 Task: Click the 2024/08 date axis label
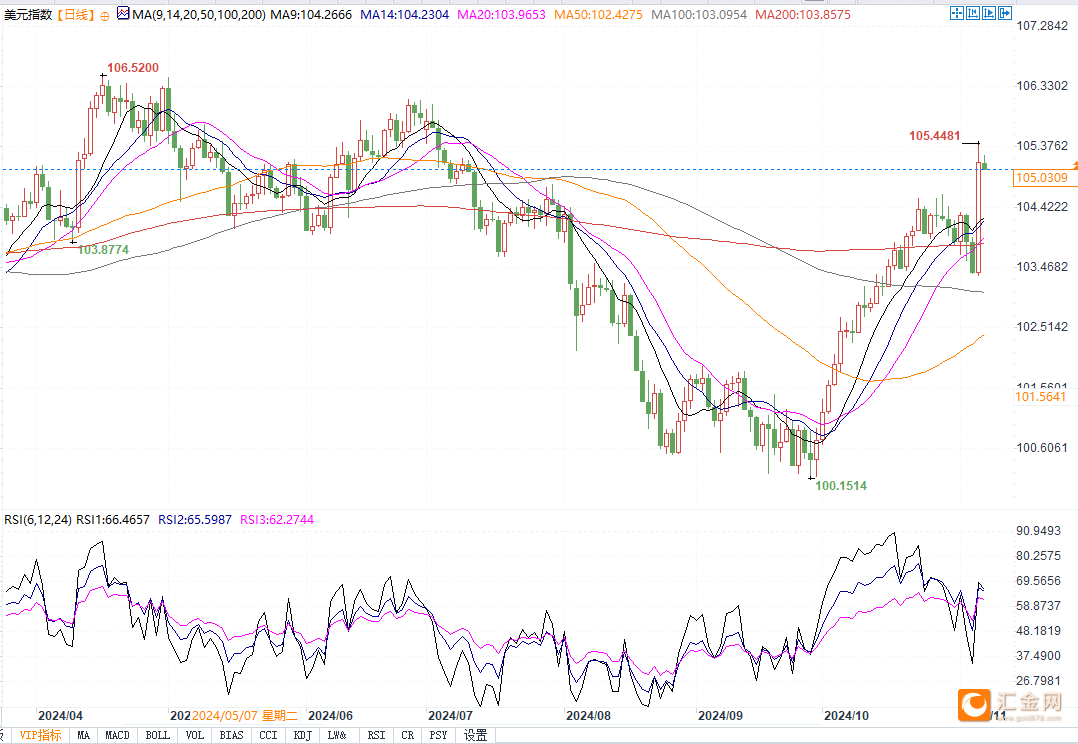click(588, 716)
